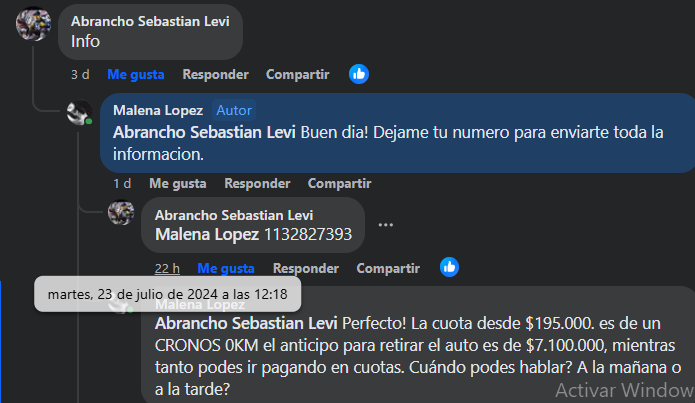Viewport: 695px width, 403px height.
Task: Click Compartir under the Info comment
Action: pyautogui.click(x=297, y=74)
